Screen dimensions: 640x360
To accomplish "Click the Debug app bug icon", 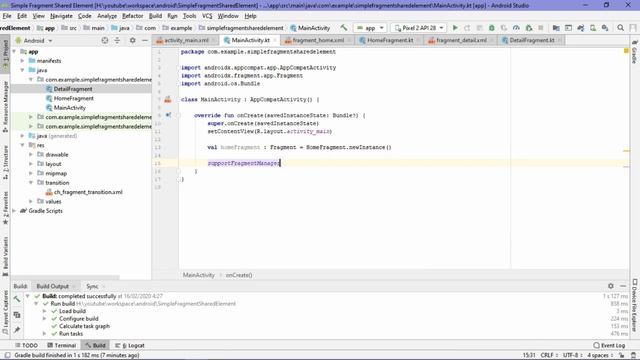I will pos(492,28).
